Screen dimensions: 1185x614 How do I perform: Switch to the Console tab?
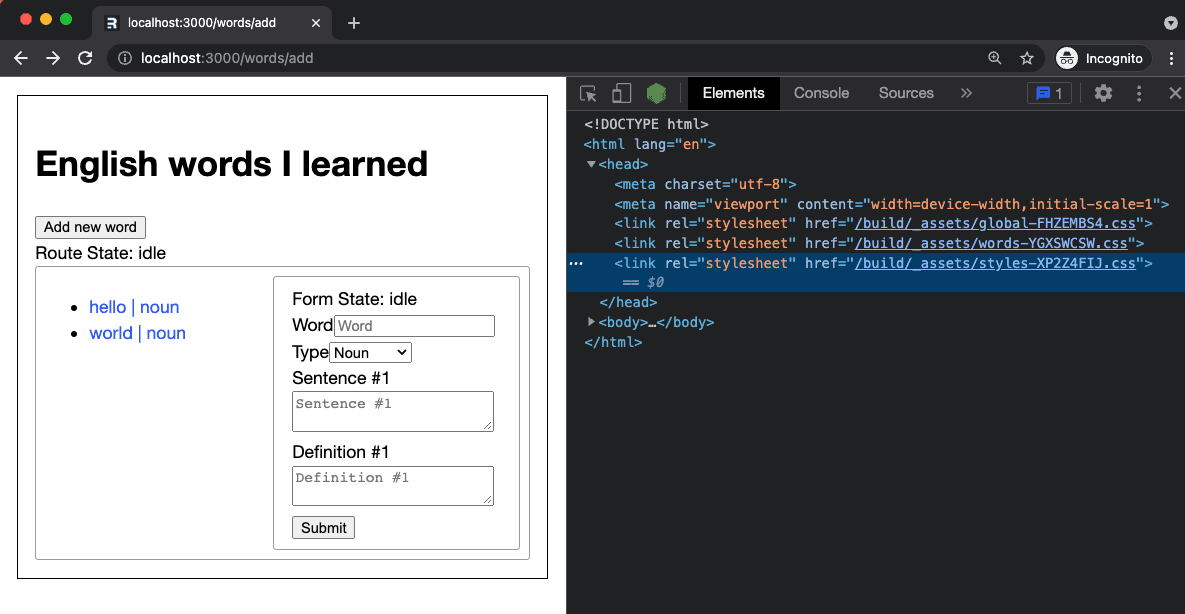tap(820, 93)
